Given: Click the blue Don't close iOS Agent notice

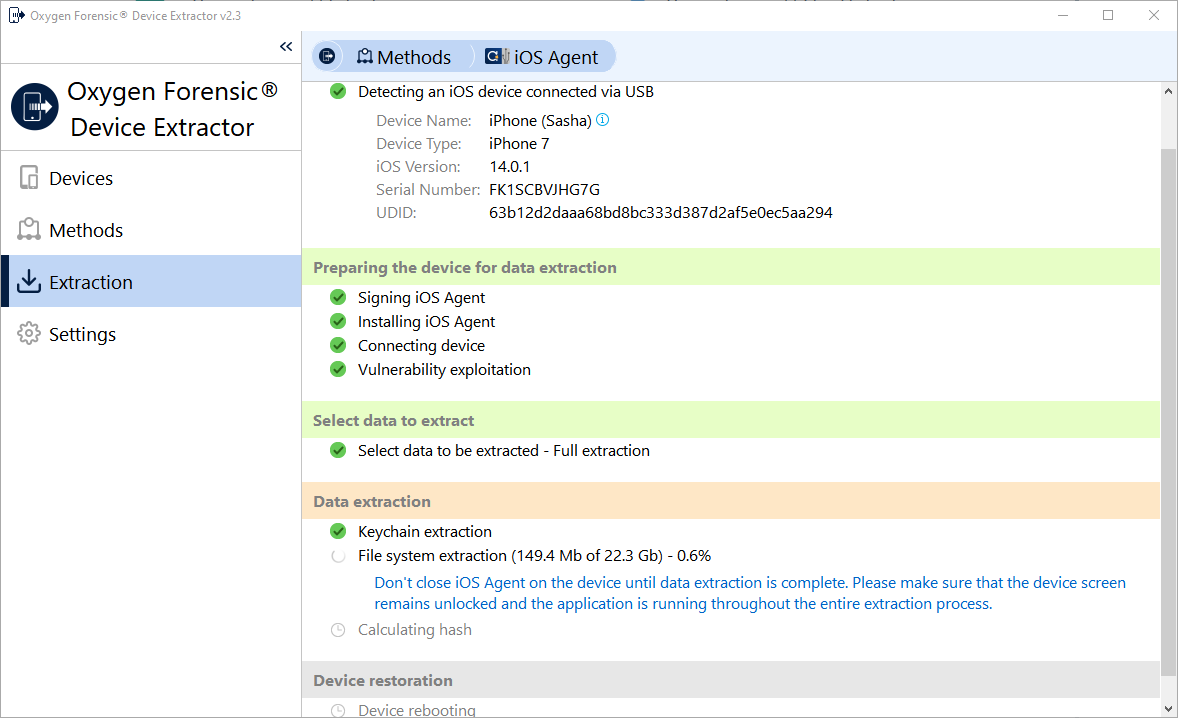Looking at the screenshot, I should [750, 593].
